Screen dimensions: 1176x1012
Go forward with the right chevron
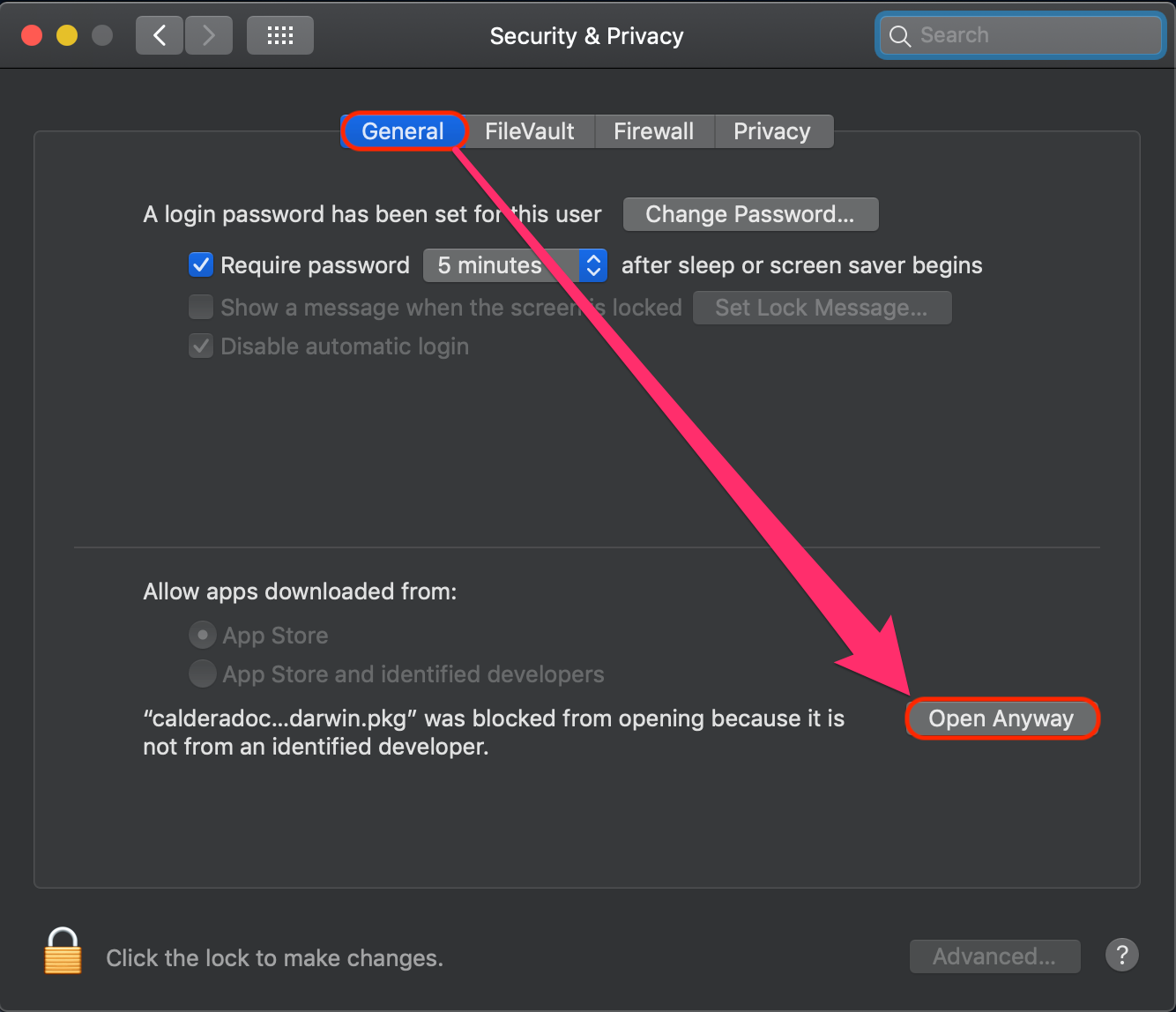(209, 35)
